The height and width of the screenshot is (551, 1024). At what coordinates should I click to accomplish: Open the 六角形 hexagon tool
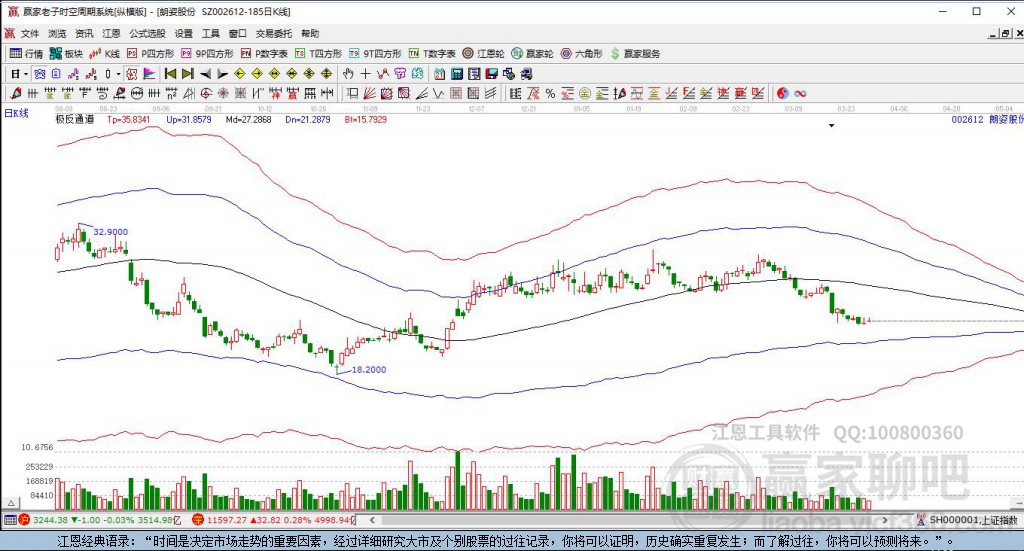[581, 54]
